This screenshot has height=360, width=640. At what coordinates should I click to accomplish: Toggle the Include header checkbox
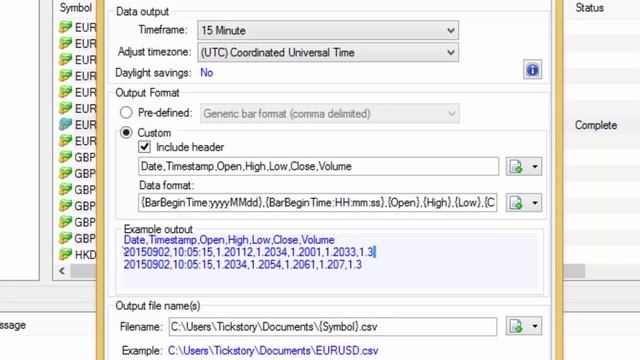[144, 147]
